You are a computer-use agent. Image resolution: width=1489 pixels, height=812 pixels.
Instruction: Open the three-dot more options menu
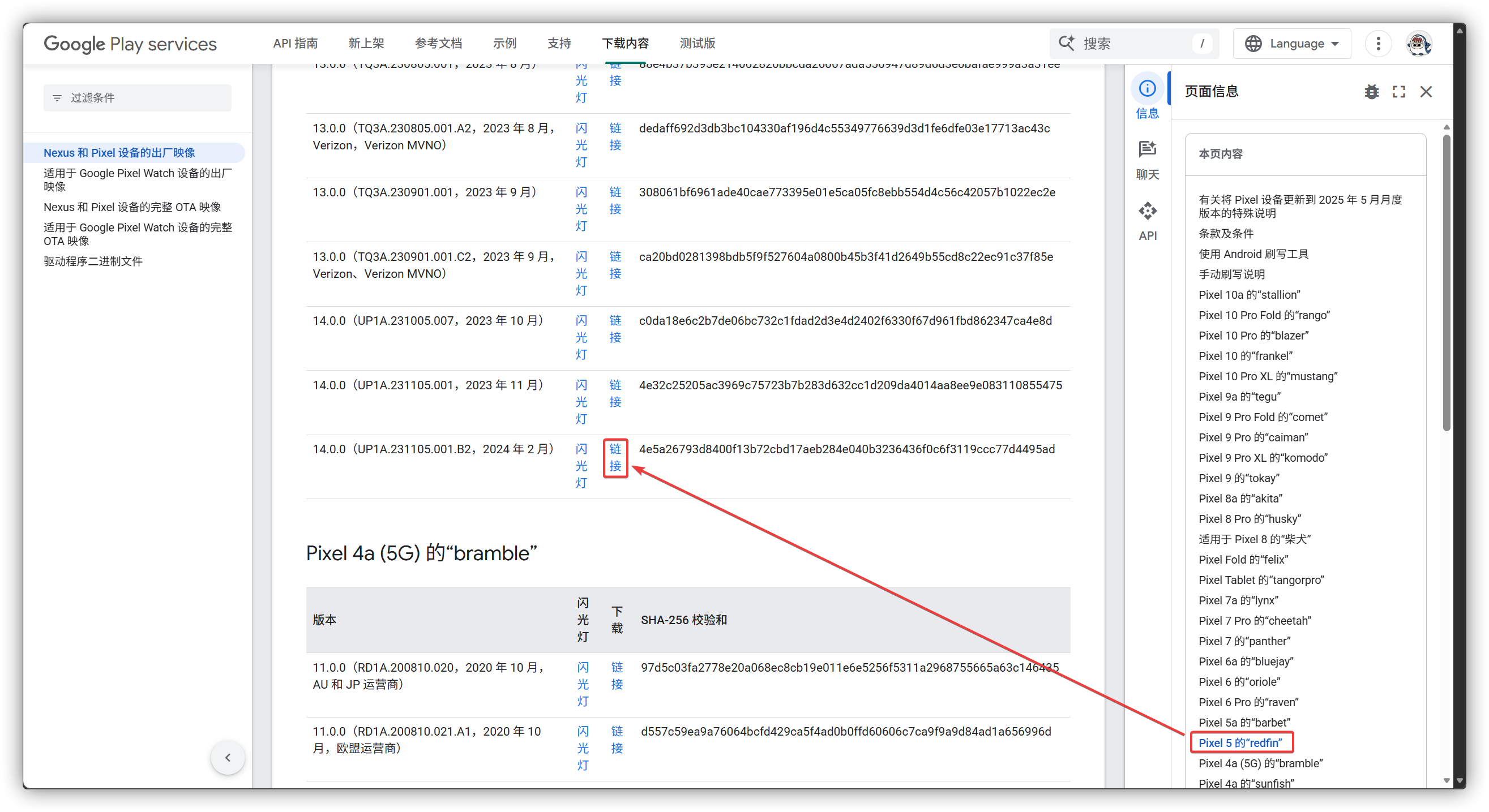1378,44
